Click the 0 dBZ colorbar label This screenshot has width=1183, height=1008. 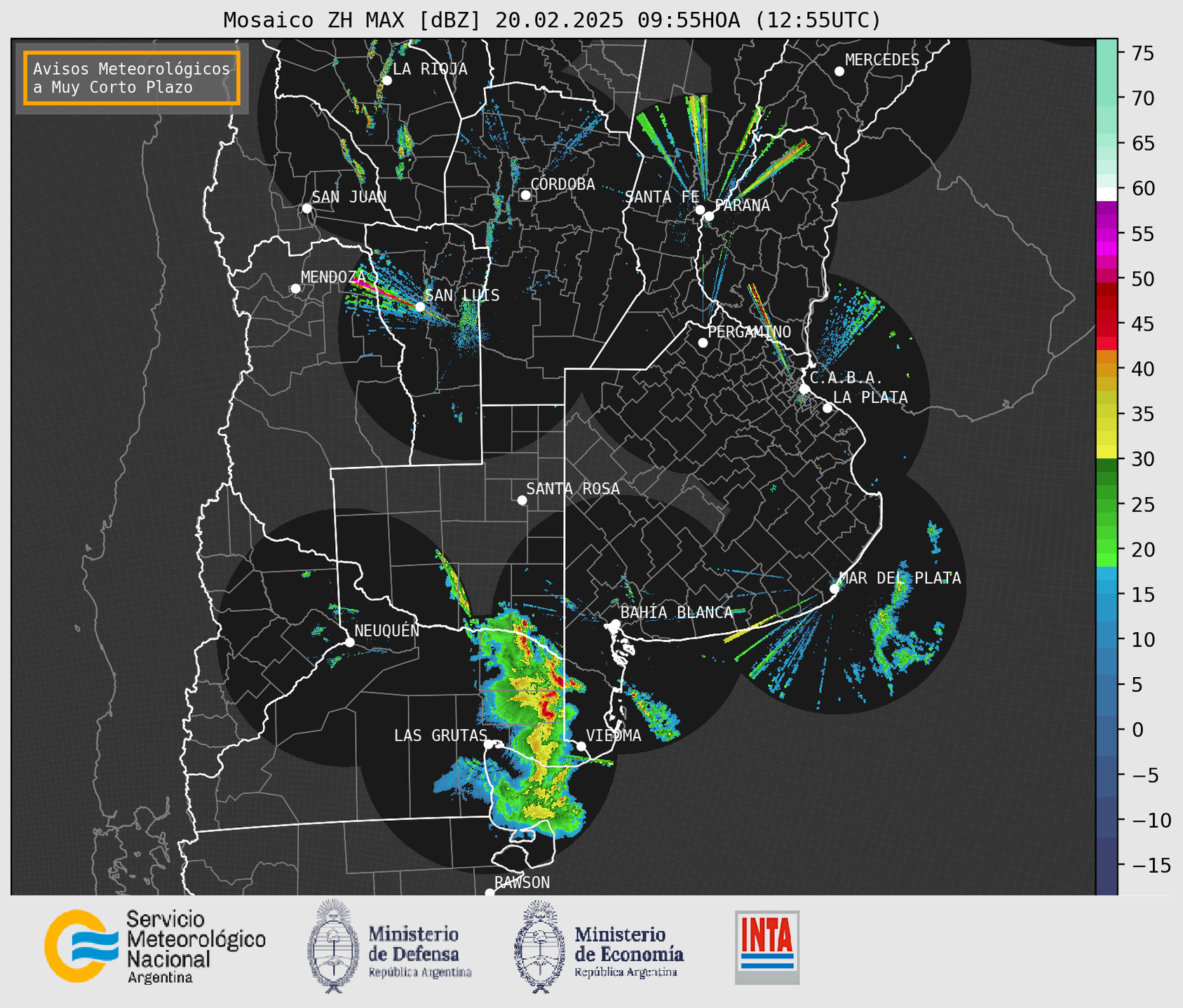coord(1137,730)
